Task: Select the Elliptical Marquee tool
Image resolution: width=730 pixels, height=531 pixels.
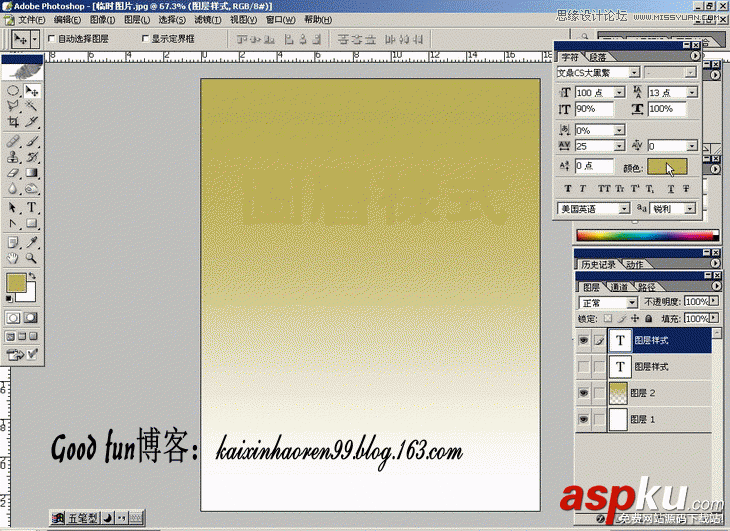Action: click(x=13, y=91)
